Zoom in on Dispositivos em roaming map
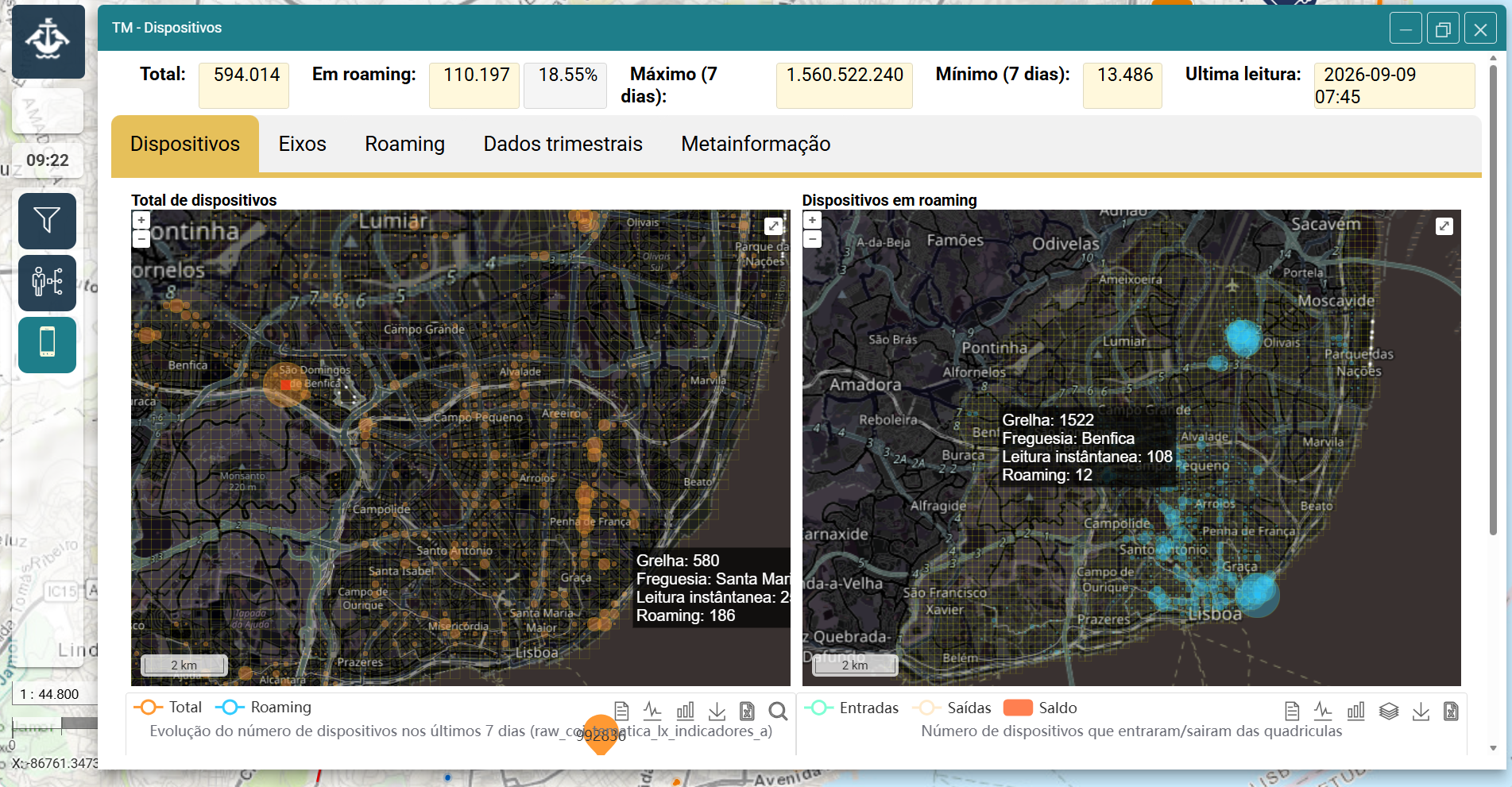 click(x=812, y=220)
